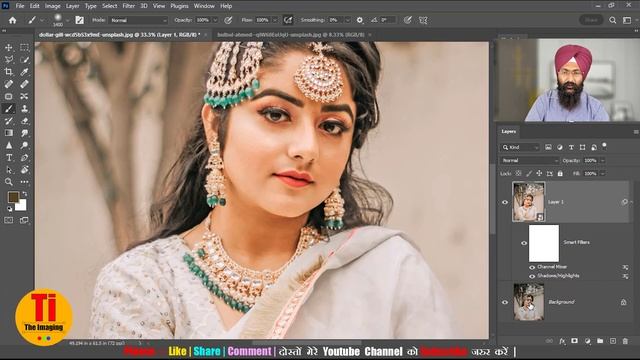
Task: Open layer Opacity dropdown arrow in Layers panel
Action: coord(602,160)
